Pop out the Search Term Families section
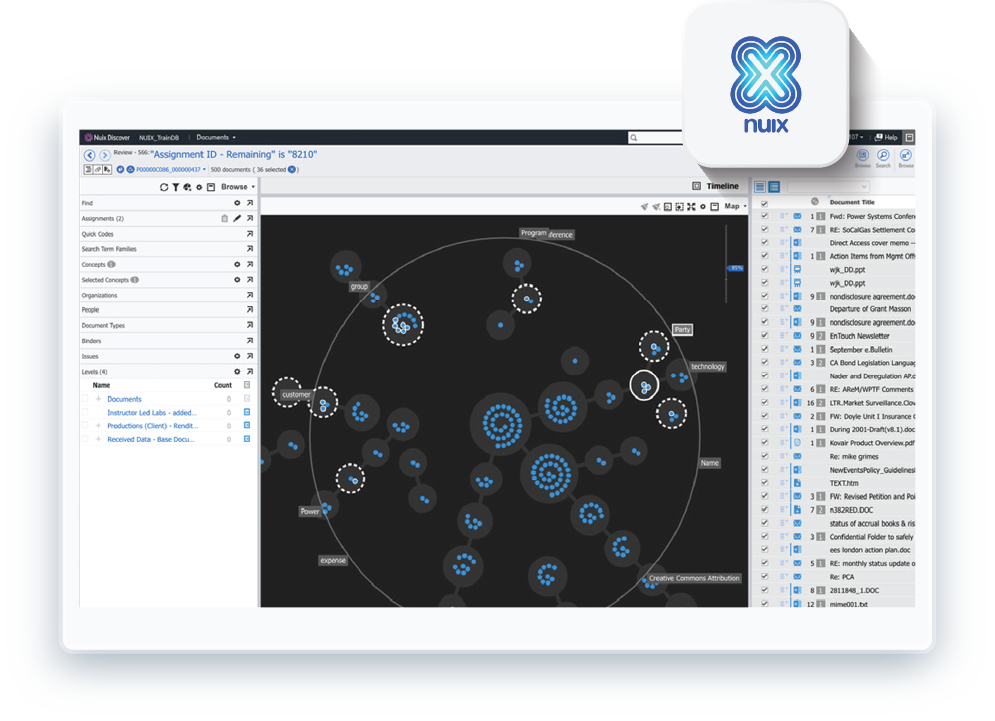The width and height of the screenshot is (995, 721). [x=250, y=249]
